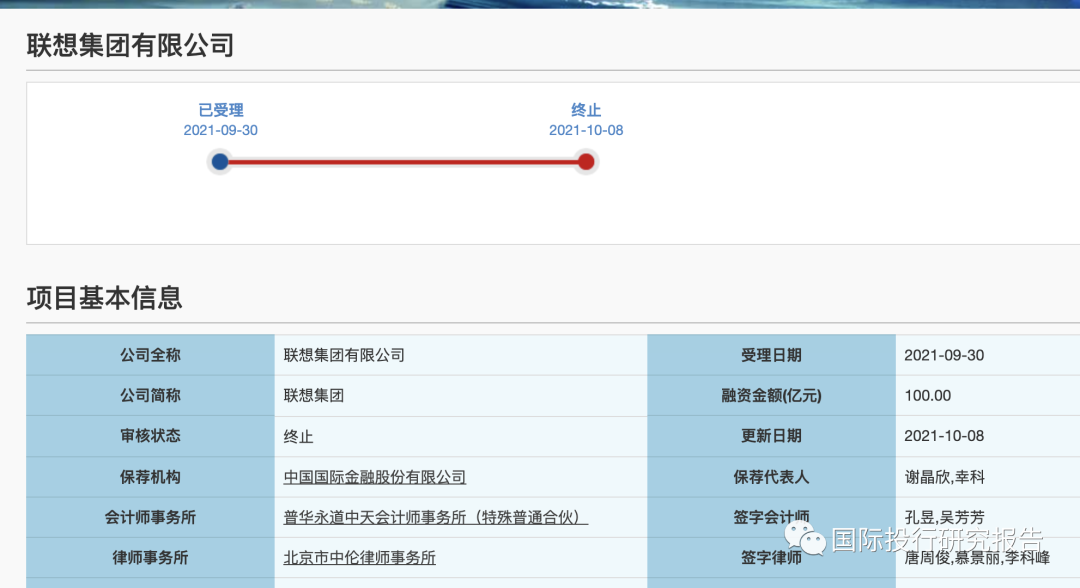
Task: Click date 2021-10-08 under 终止
Action: pyautogui.click(x=586, y=130)
